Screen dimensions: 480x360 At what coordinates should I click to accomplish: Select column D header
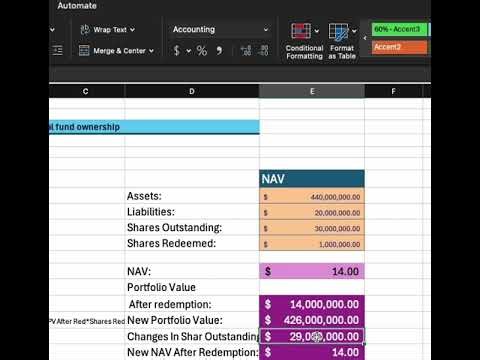[192, 91]
